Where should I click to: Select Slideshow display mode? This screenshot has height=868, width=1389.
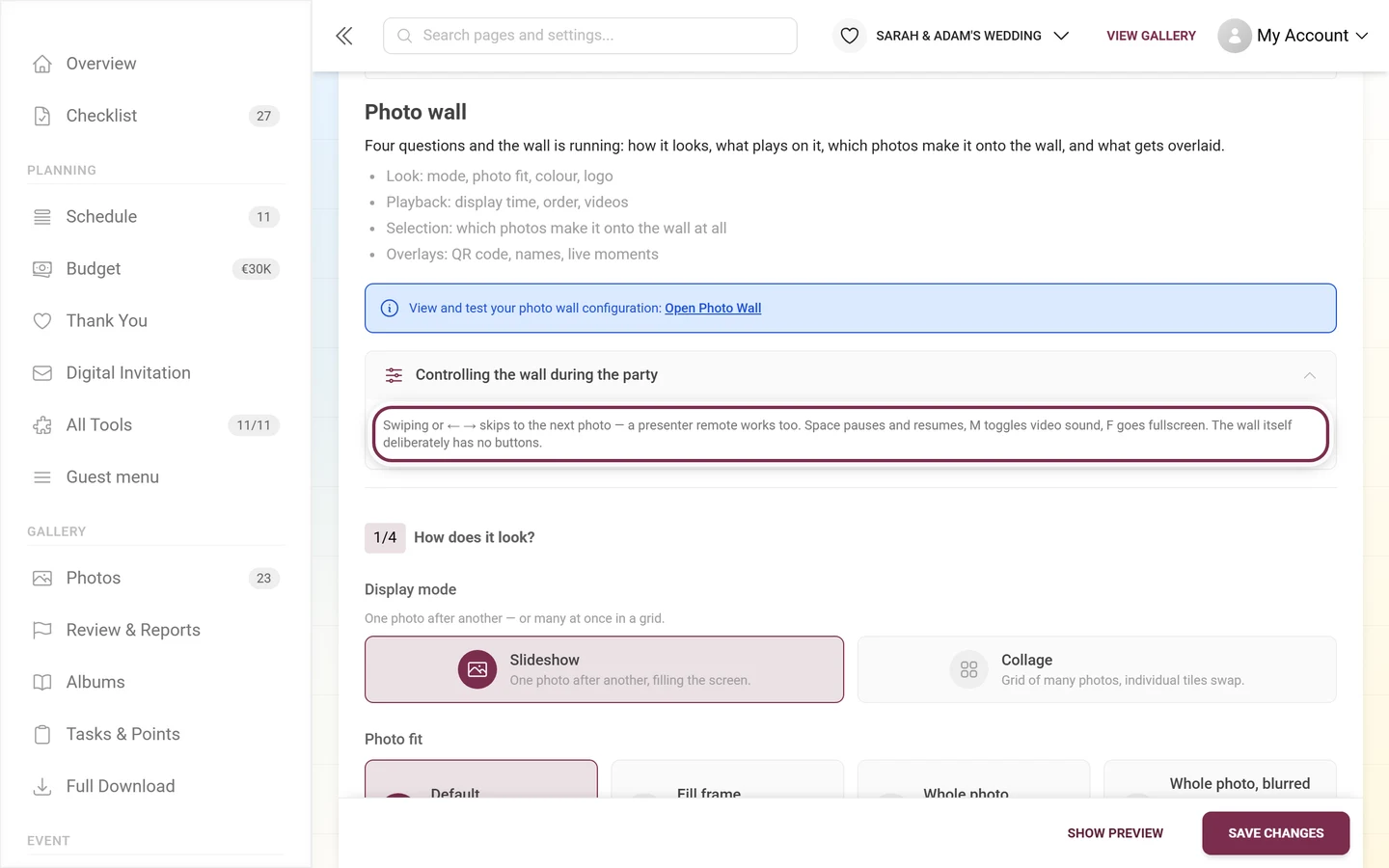[x=604, y=669]
